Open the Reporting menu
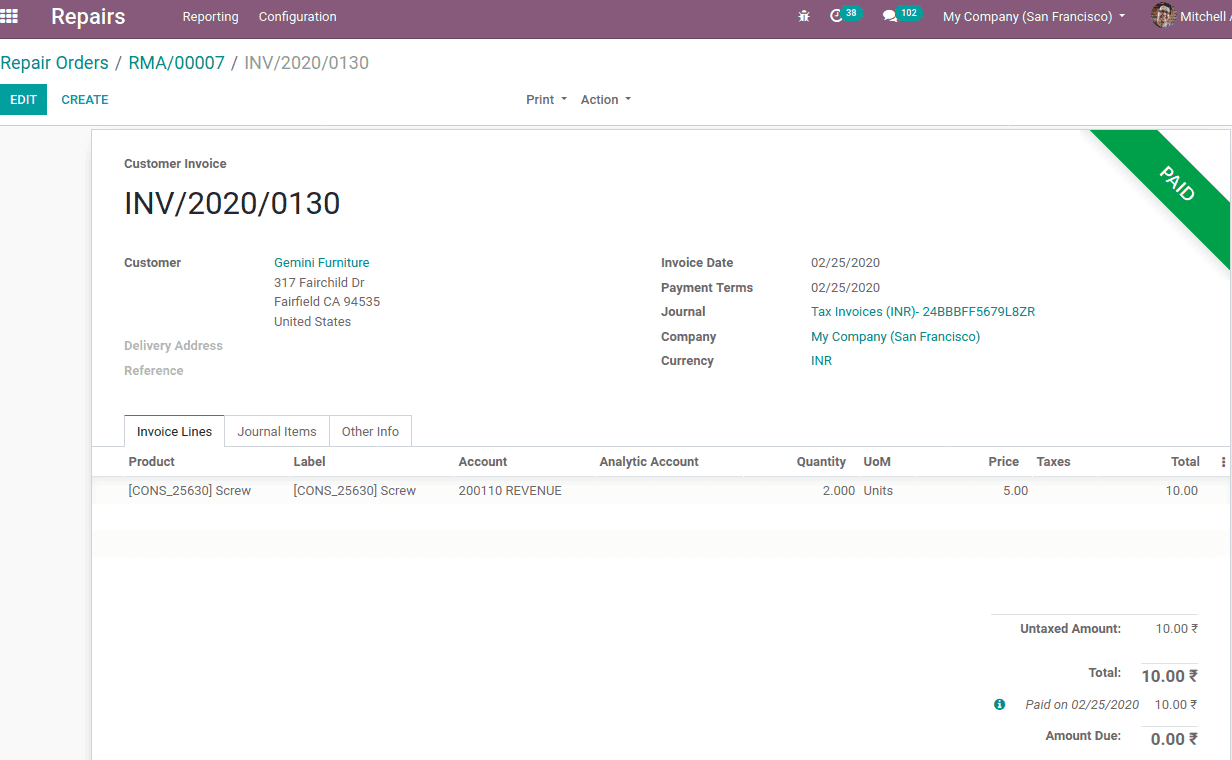 [210, 17]
